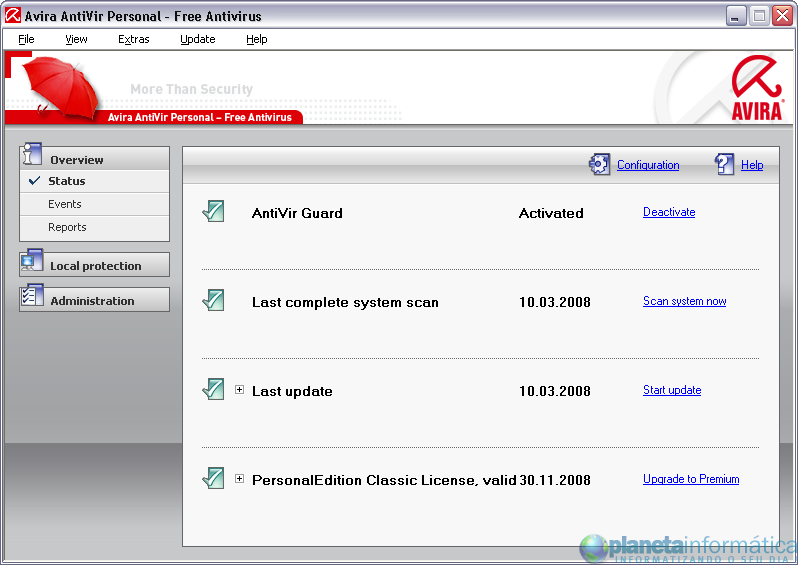Open the Administration section
The width and height of the screenshot is (798, 565).
pos(95,300)
